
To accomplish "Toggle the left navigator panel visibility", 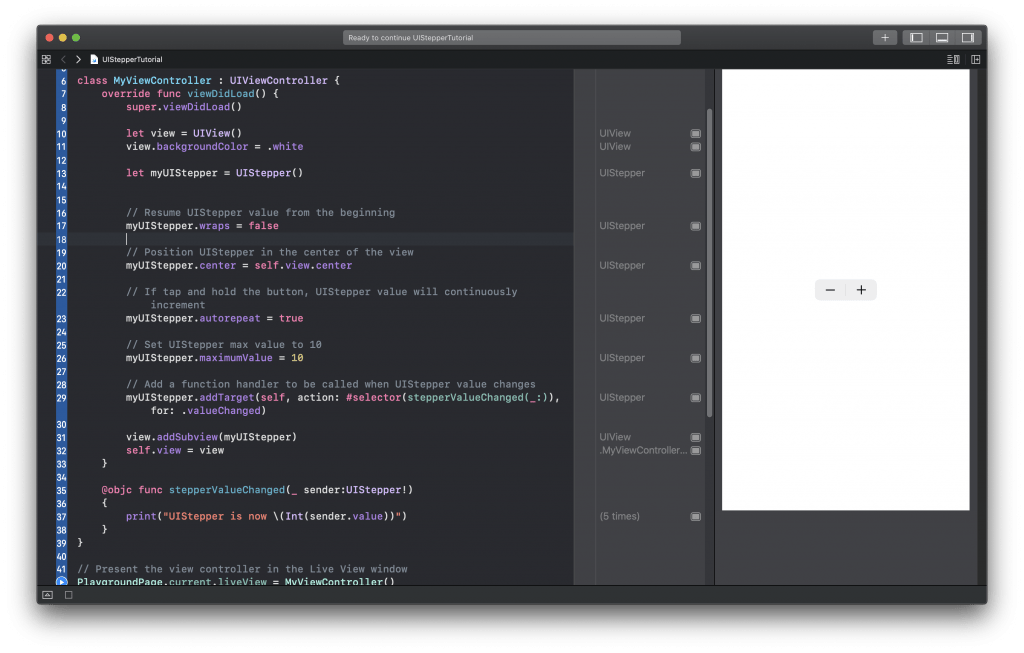I will 916,36.
